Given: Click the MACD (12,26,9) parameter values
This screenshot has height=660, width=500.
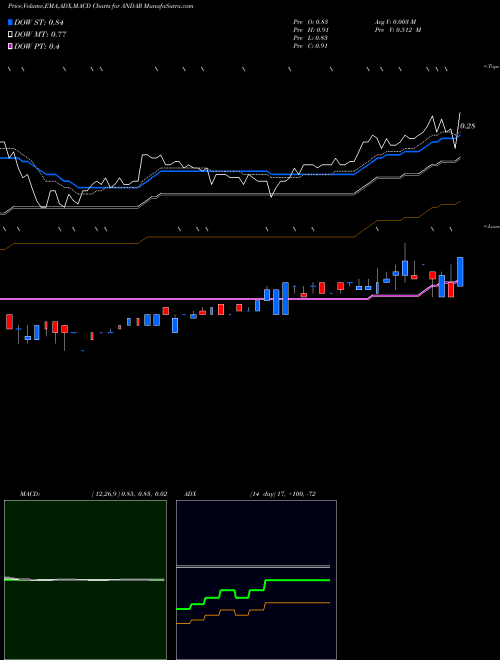Looking at the screenshot, I should click(129, 494).
